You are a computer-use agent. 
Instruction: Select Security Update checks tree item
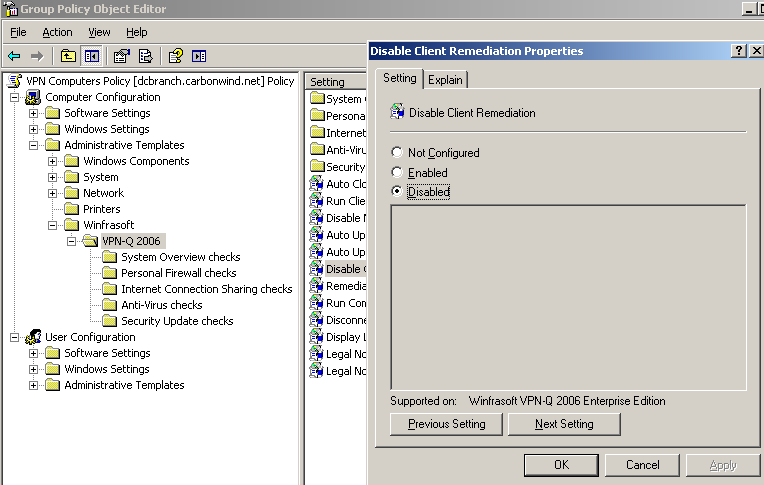[x=177, y=321]
